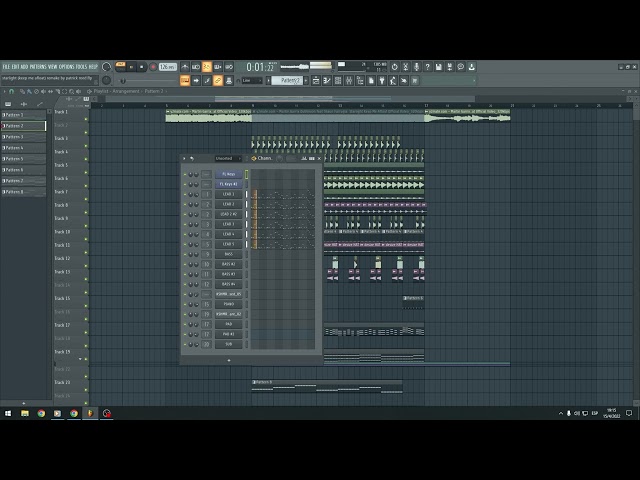Viewport: 640px width, 480px height.
Task: Select the LEAD 1 channel button
Action: click(x=229, y=194)
